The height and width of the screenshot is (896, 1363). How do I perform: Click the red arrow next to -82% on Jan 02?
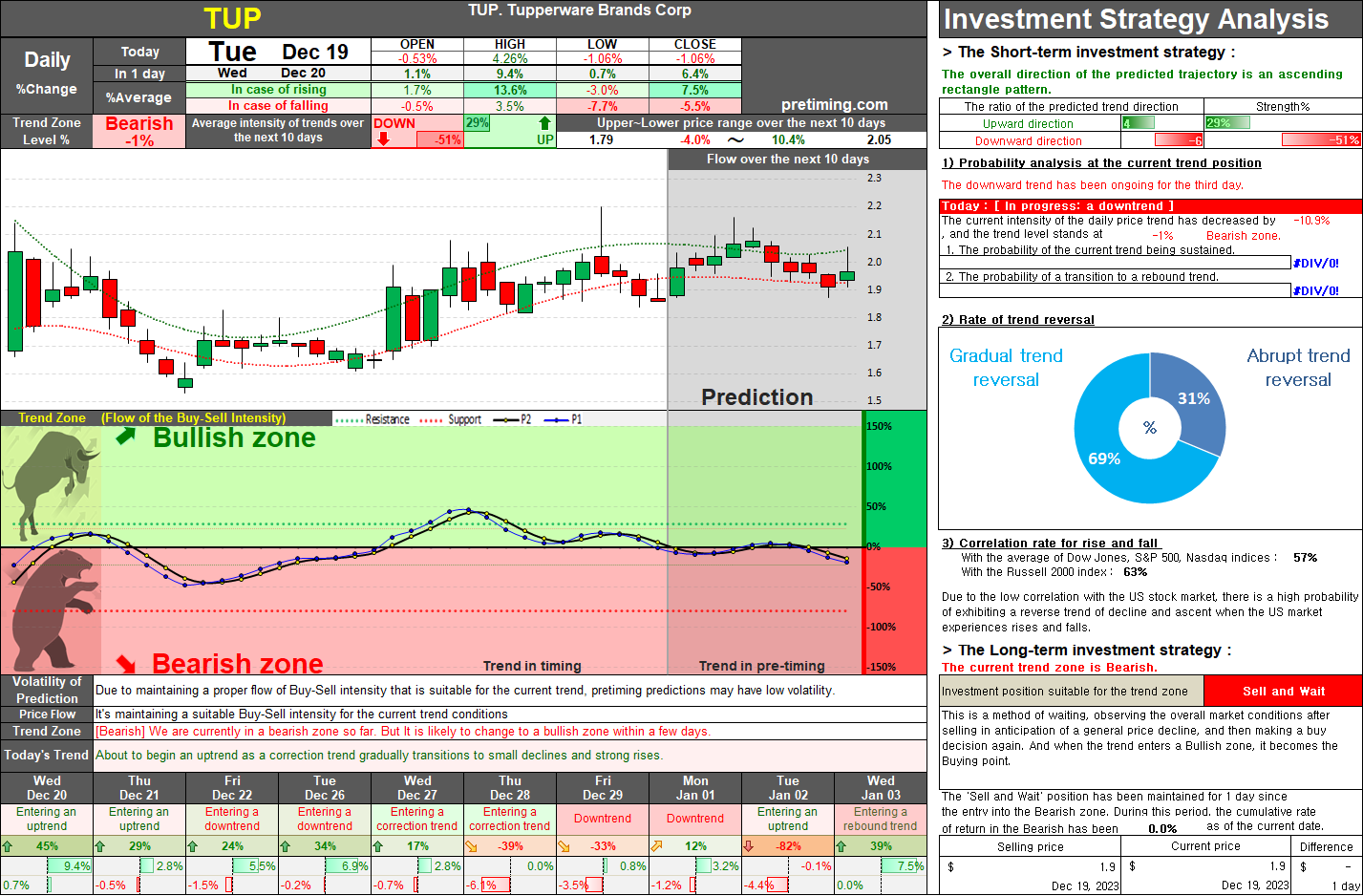point(749,846)
